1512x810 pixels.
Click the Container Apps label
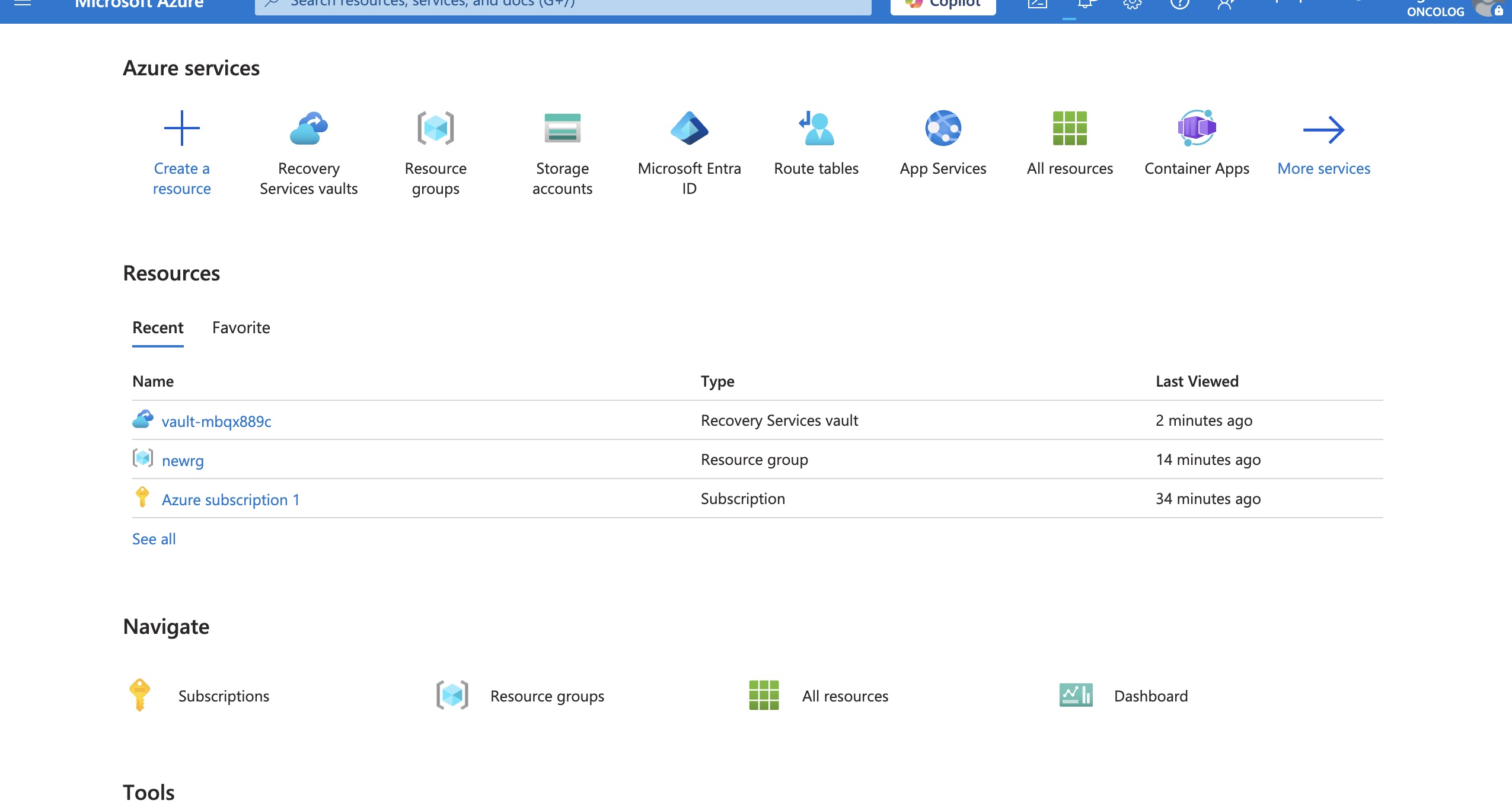[1197, 168]
